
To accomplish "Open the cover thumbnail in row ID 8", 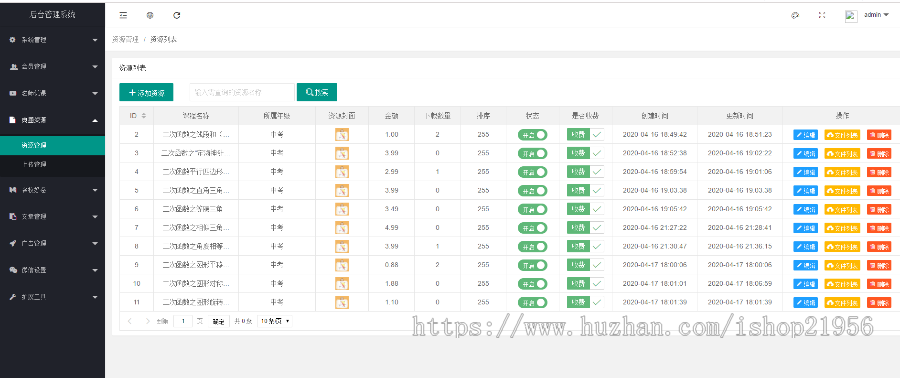I will (342, 247).
